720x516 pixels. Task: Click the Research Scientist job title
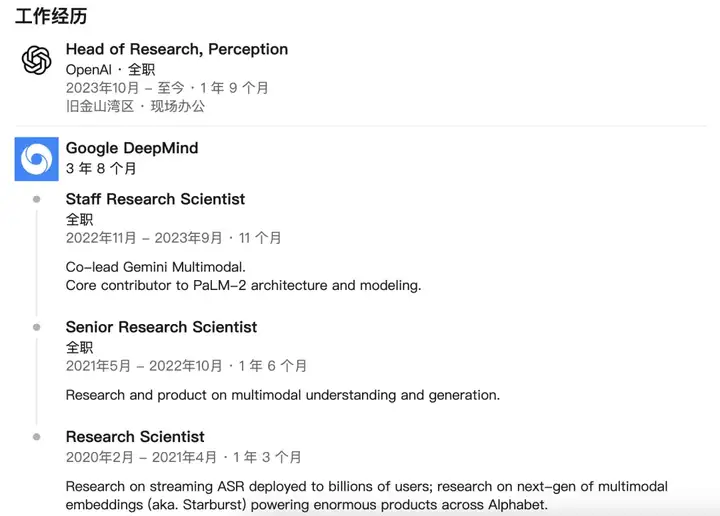point(135,437)
